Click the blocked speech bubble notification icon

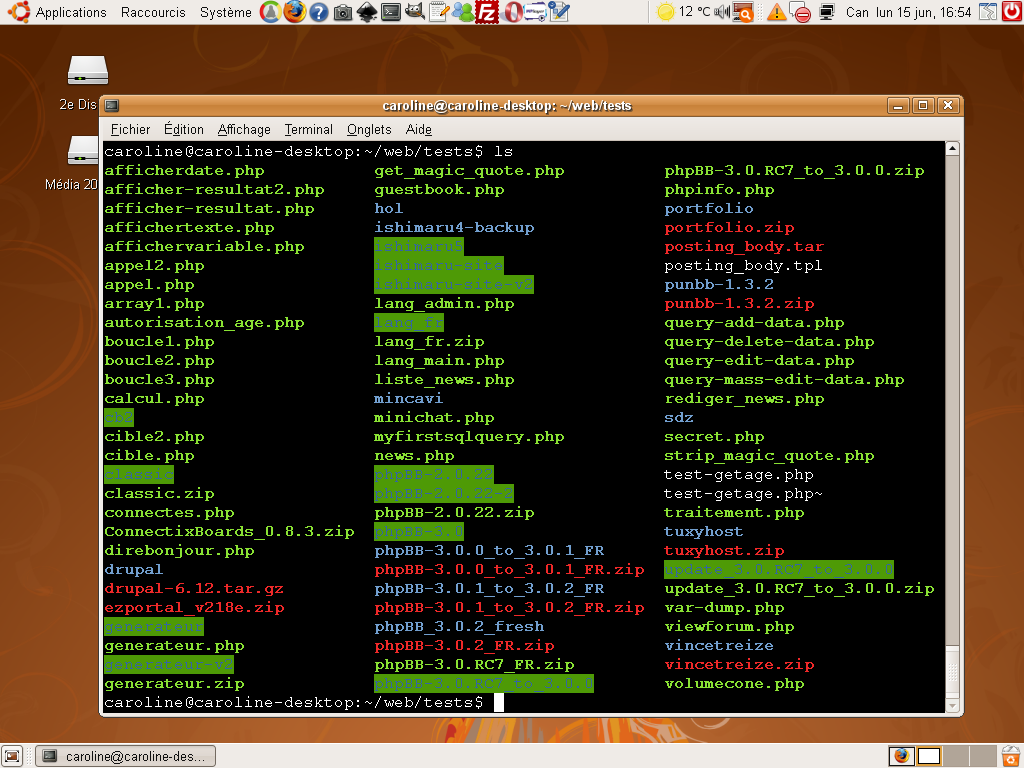tap(800, 12)
